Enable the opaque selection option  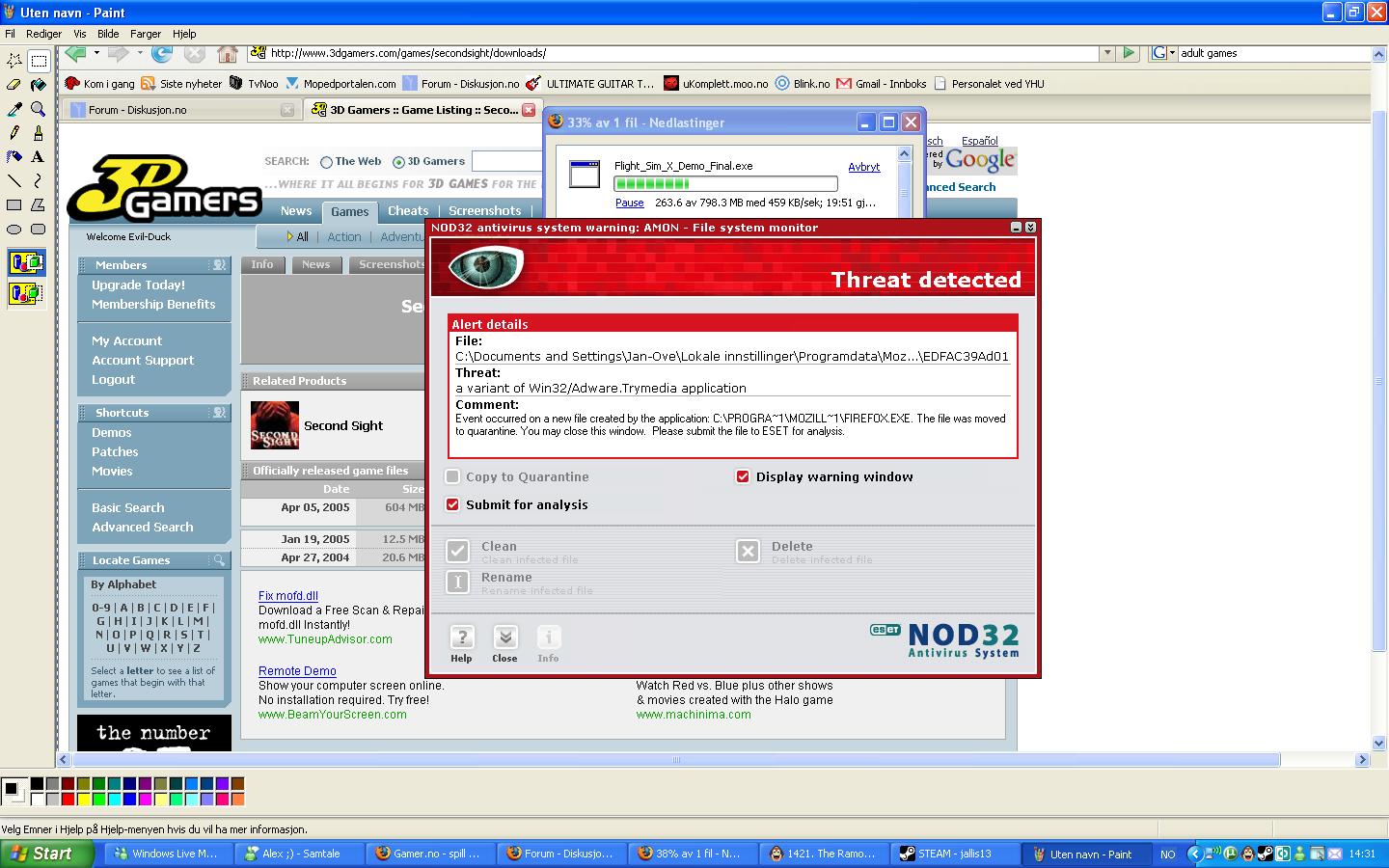26,262
